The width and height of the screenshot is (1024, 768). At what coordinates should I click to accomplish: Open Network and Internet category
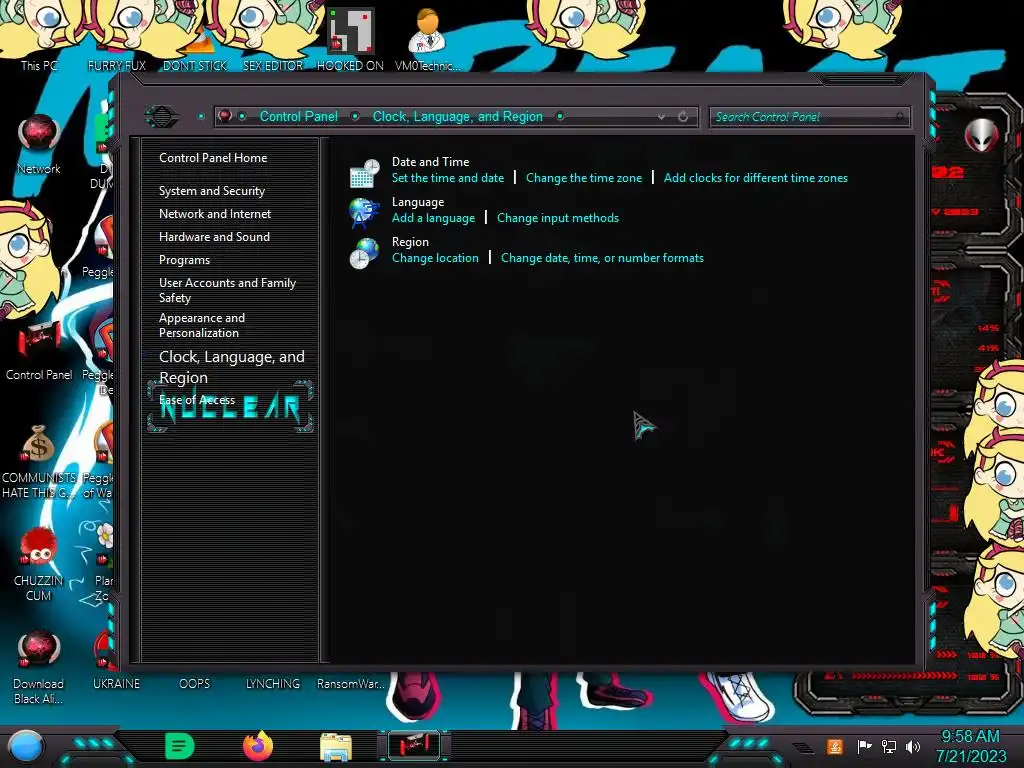[x=215, y=214]
